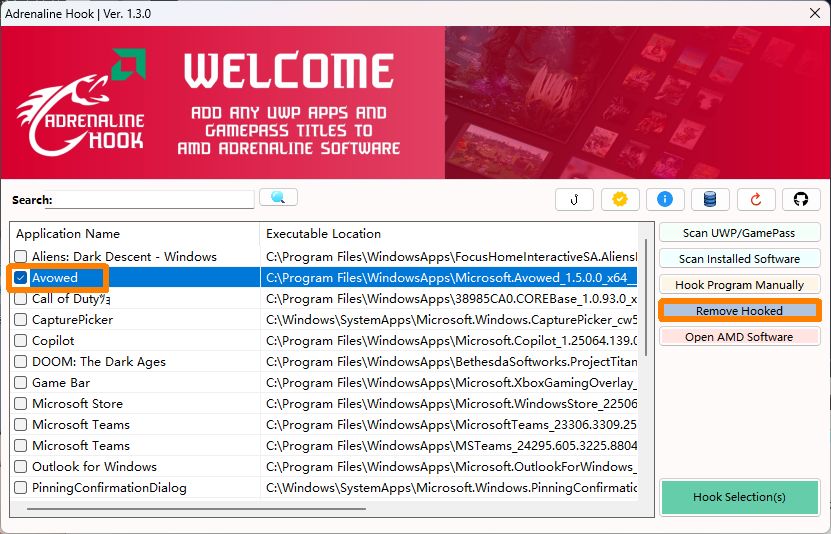Tick the PinningConfirmationDialog checkbox

[21, 487]
